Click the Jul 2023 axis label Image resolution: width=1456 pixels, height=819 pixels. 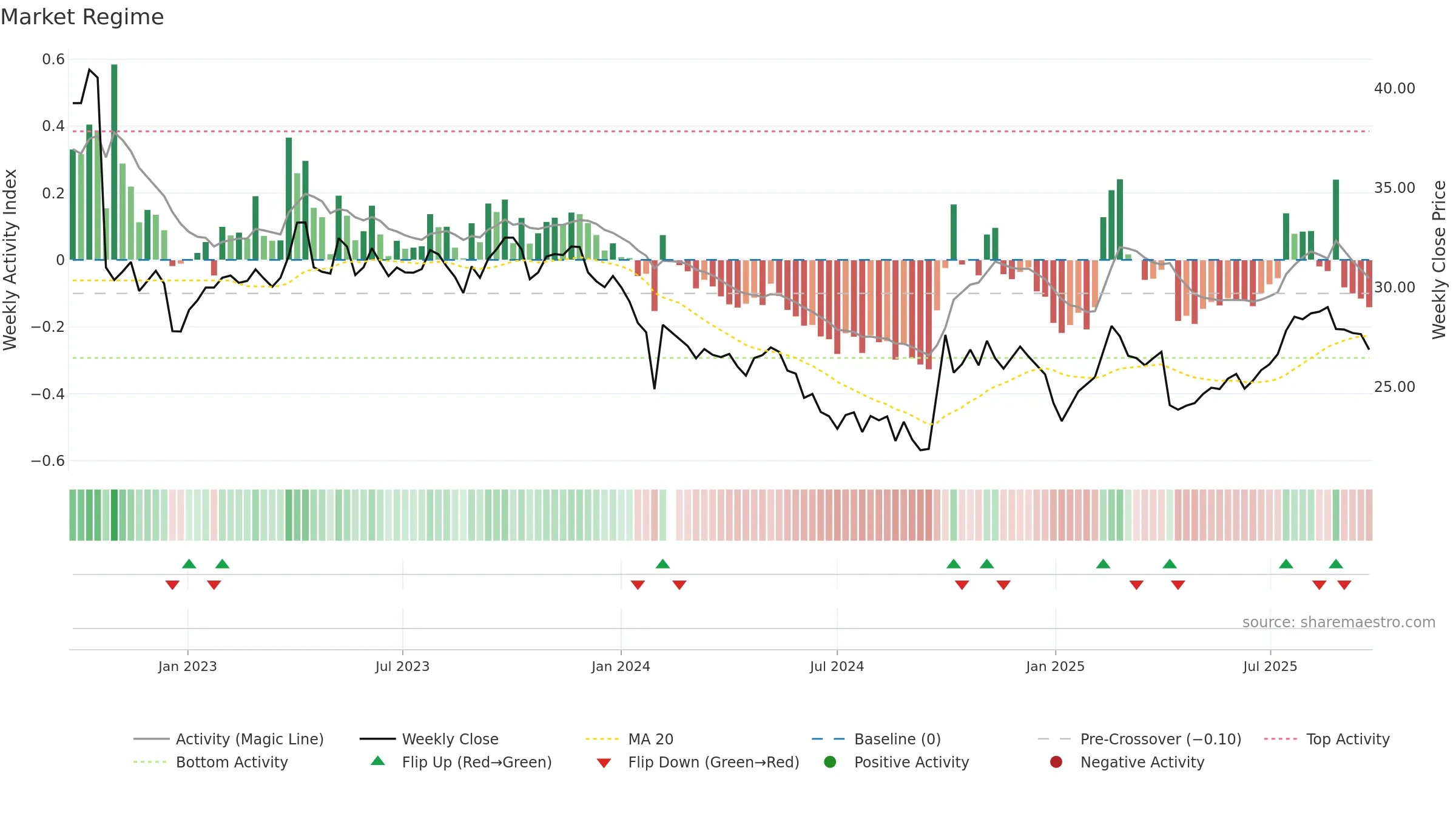pyautogui.click(x=402, y=666)
